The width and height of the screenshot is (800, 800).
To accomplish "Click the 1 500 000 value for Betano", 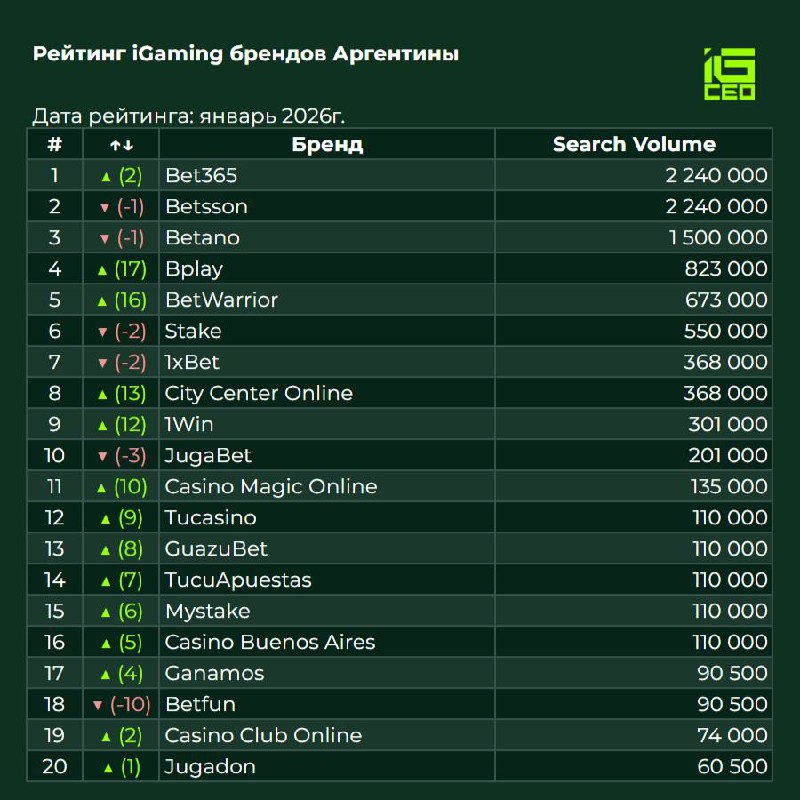I will click(716, 238).
